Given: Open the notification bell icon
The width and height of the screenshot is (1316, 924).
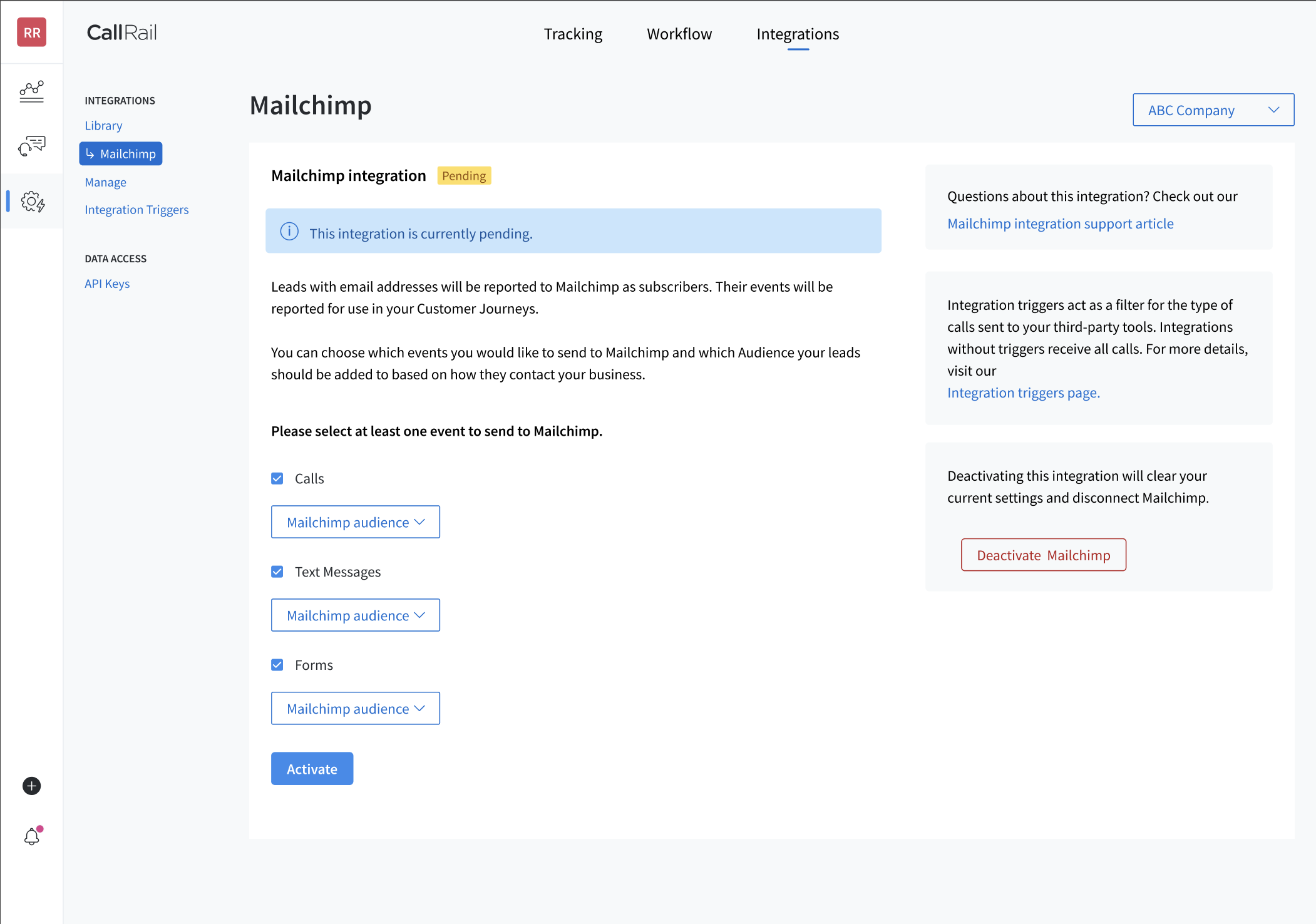Looking at the screenshot, I should tap(32, 836).
